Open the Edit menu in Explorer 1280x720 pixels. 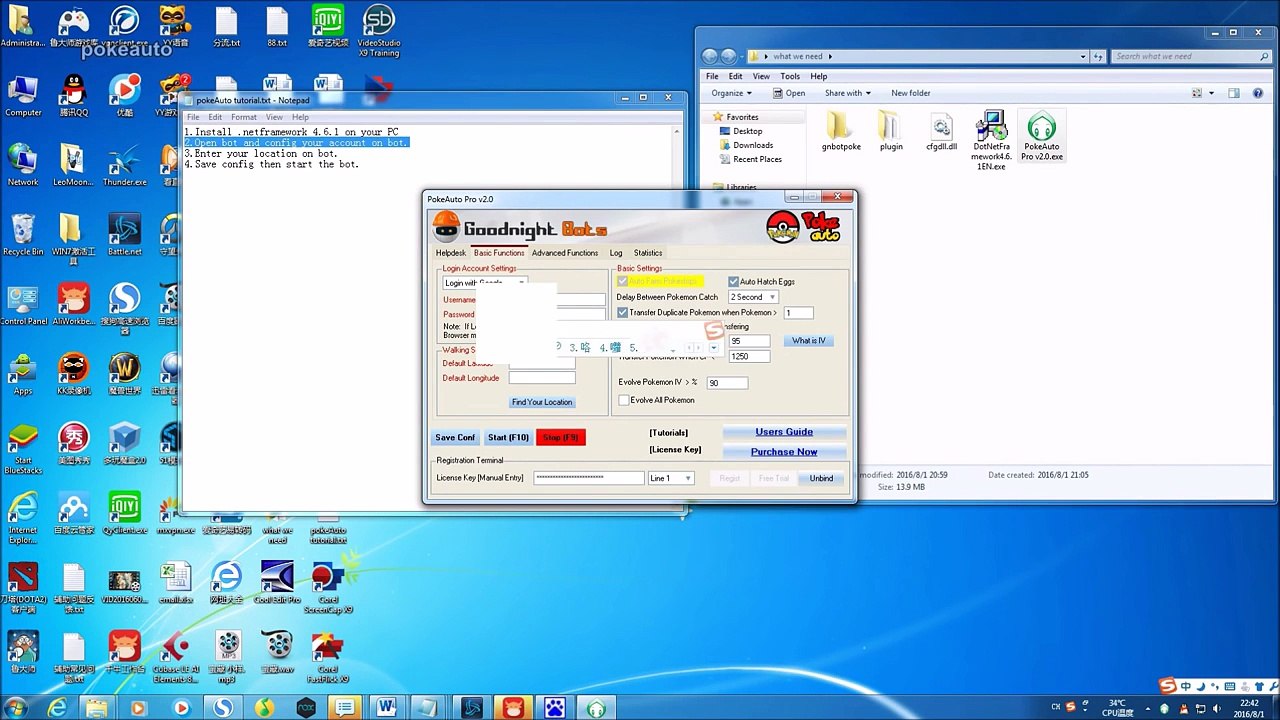pos(735,76)
